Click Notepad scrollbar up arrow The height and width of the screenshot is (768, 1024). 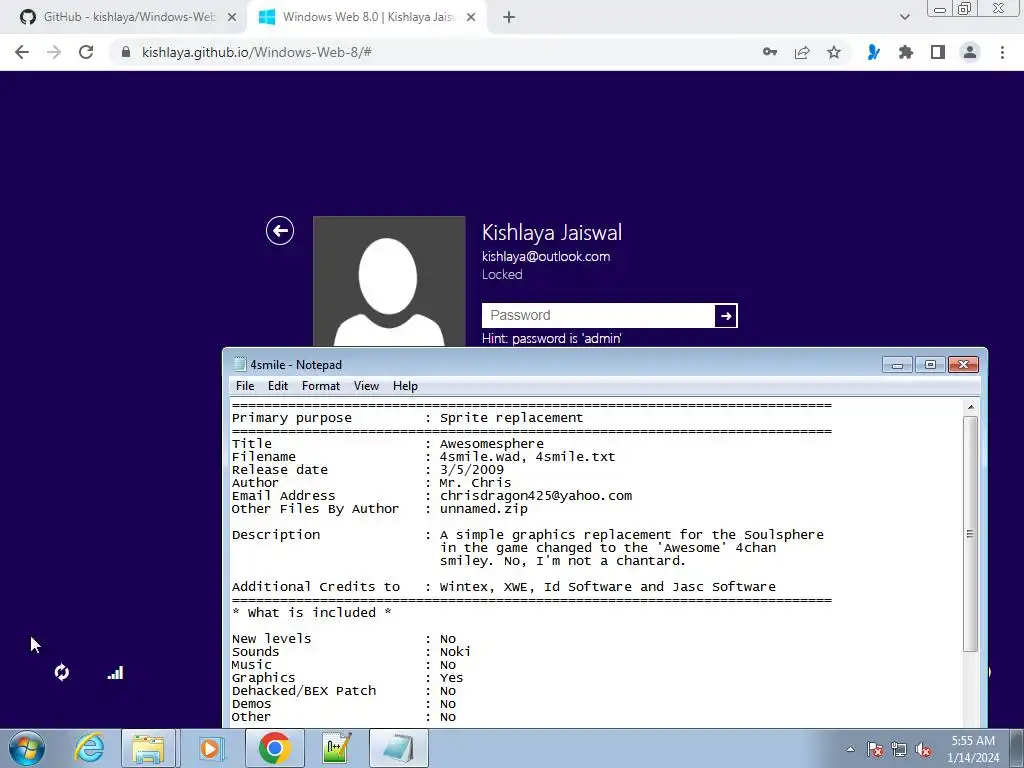[970, 407]
